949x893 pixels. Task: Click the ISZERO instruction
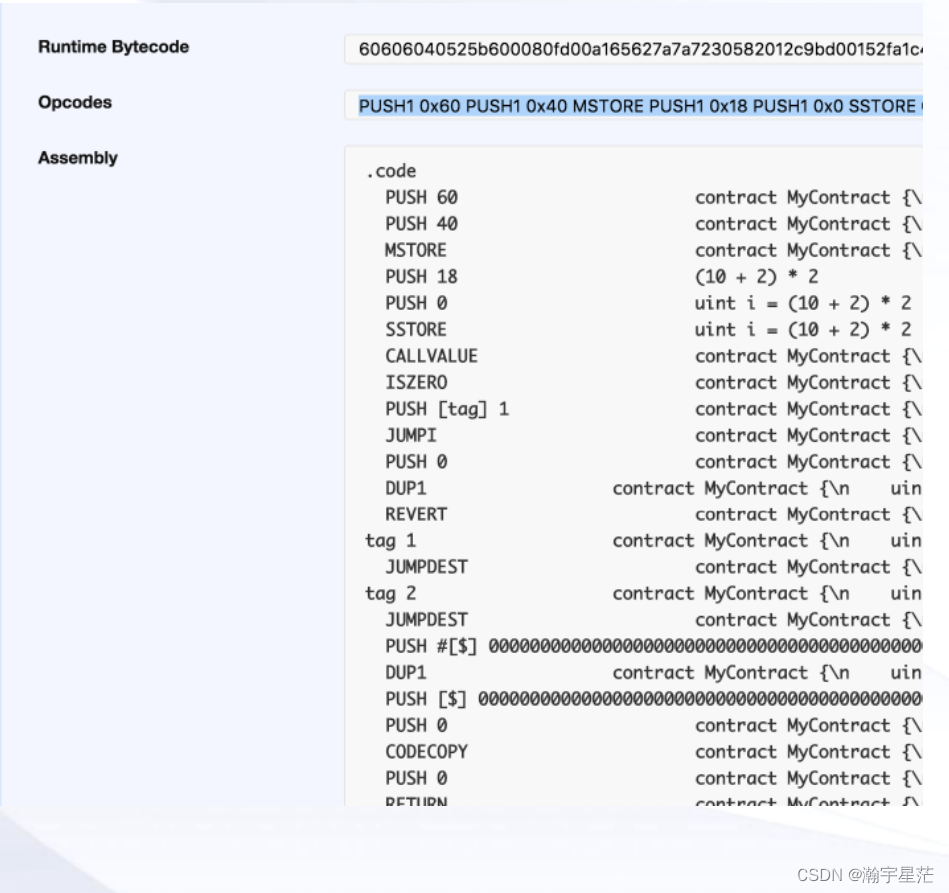pyautogui.click(x=416, y=383)
